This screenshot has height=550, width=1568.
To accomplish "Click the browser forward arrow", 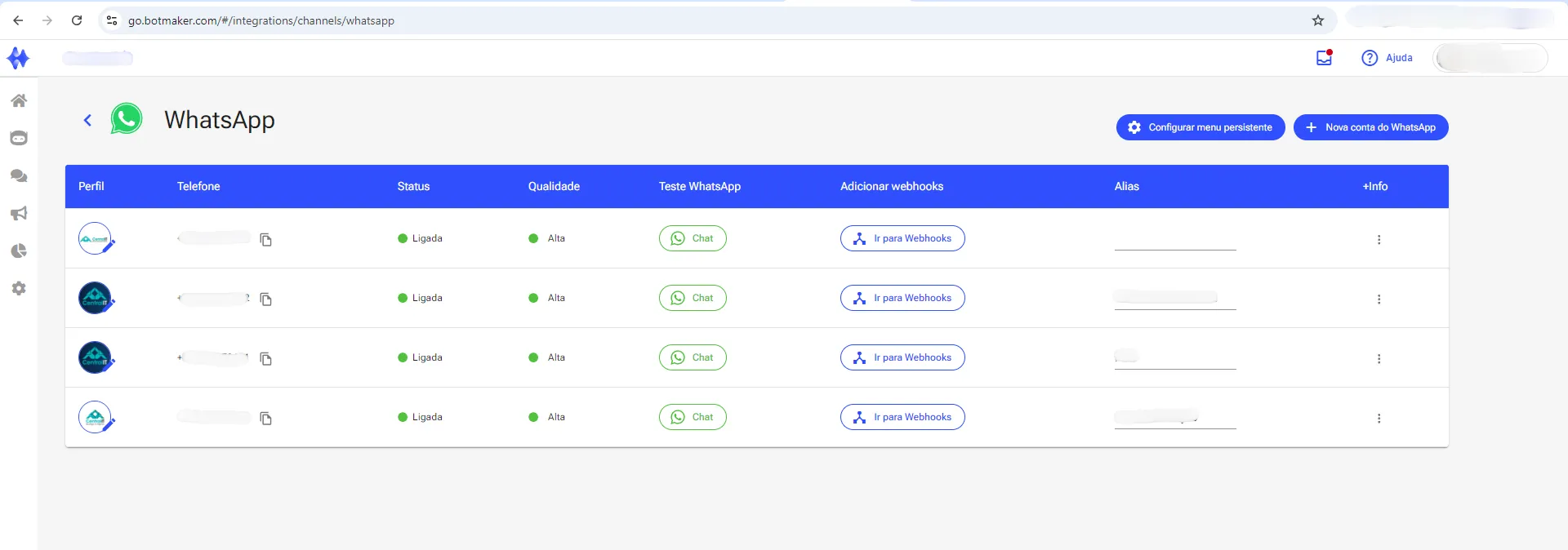I will [x=47, y=20].
